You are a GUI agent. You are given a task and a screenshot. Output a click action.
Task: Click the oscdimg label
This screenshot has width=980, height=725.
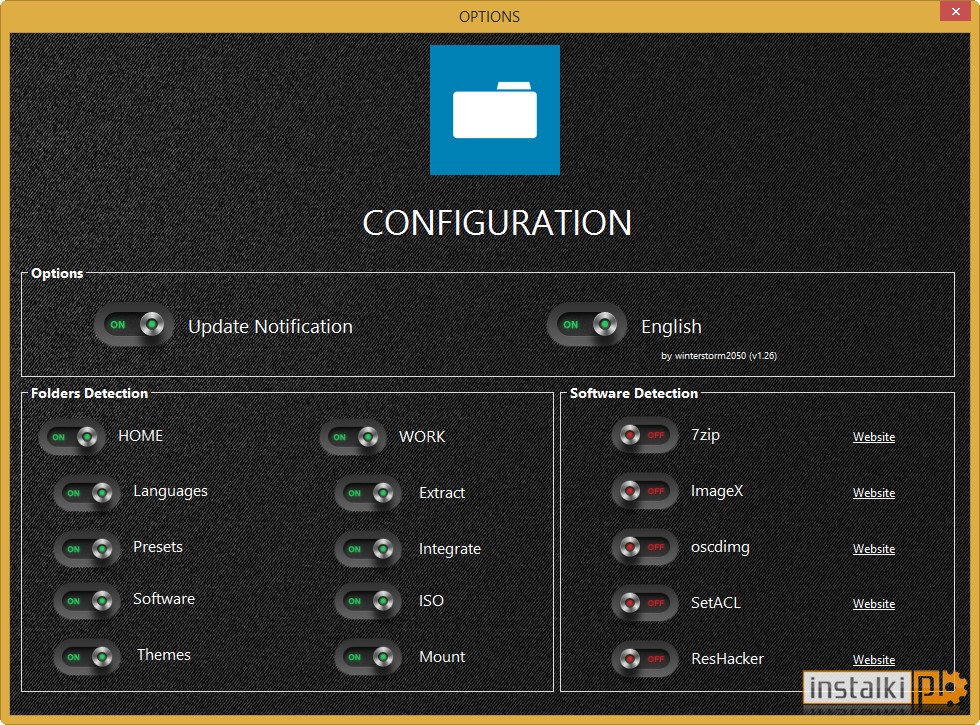point(720,548)
